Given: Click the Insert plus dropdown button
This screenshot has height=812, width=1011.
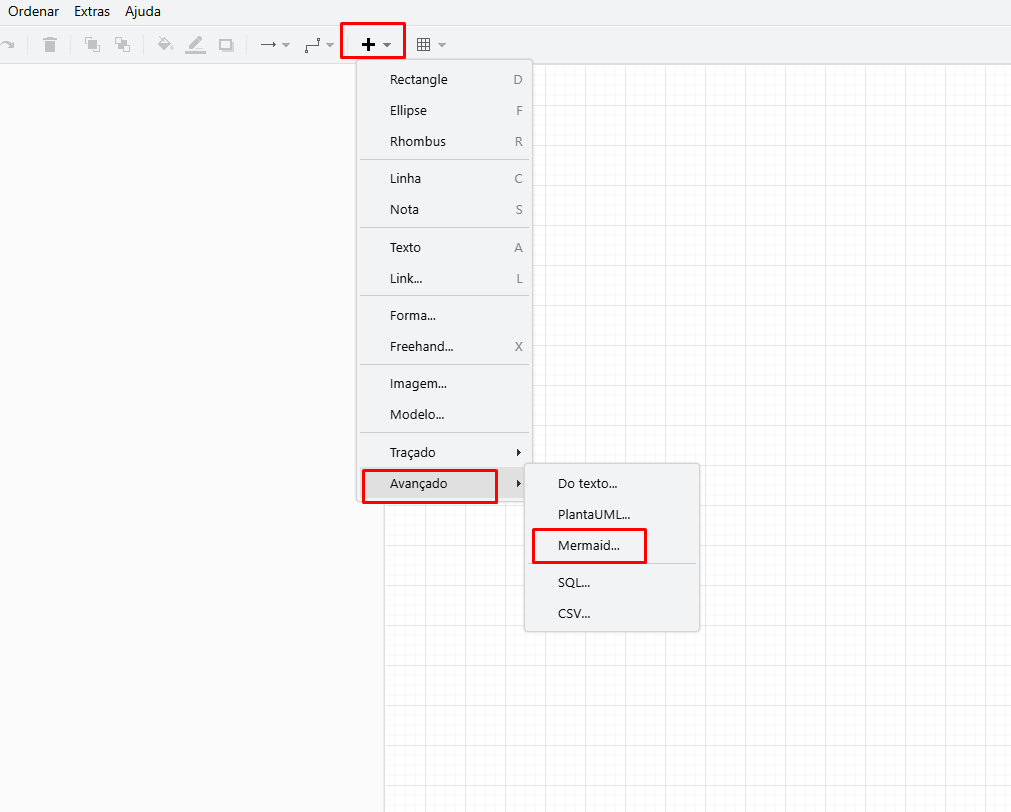Looking at the screenshot, I should (x=374, y=44).
